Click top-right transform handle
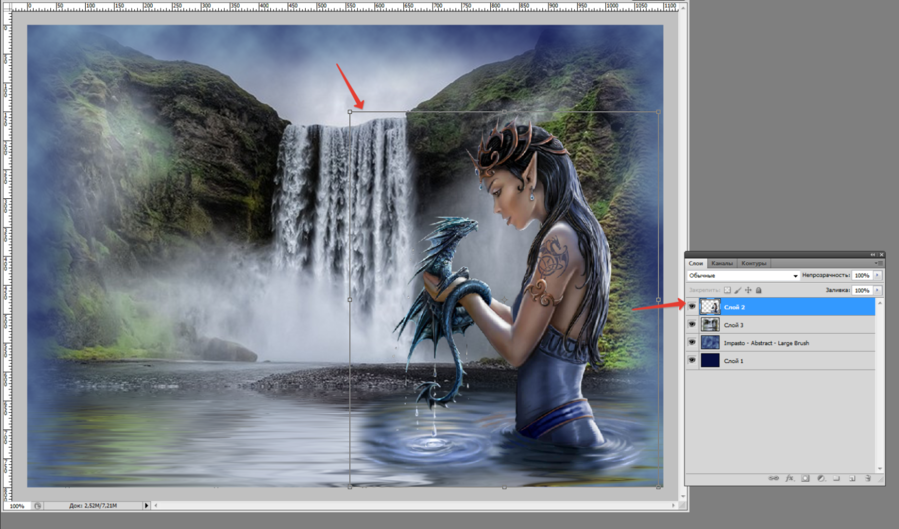This screenshot has height=529, width=899. point(658,112)
